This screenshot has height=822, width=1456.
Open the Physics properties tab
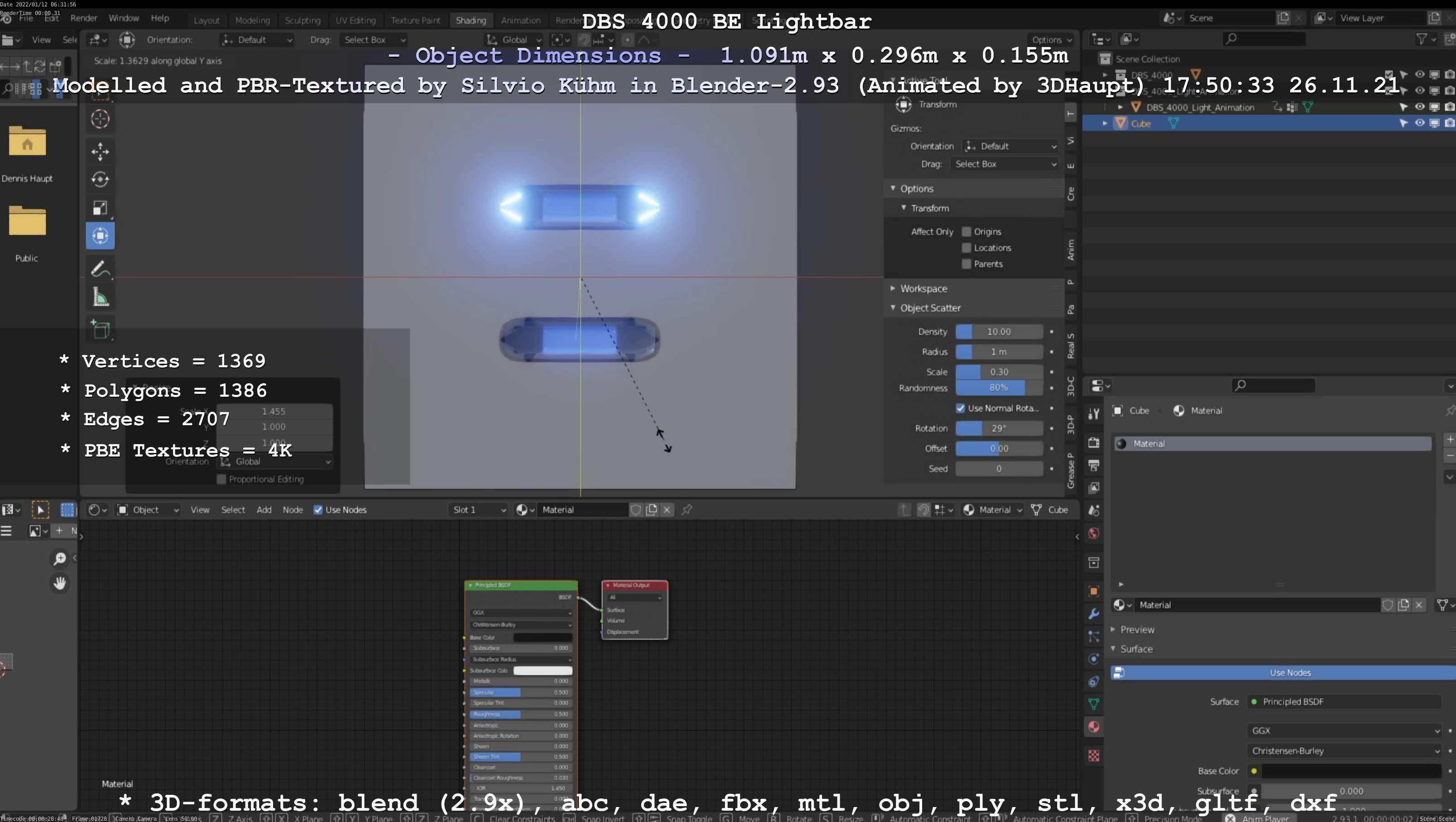[1094, 659]
